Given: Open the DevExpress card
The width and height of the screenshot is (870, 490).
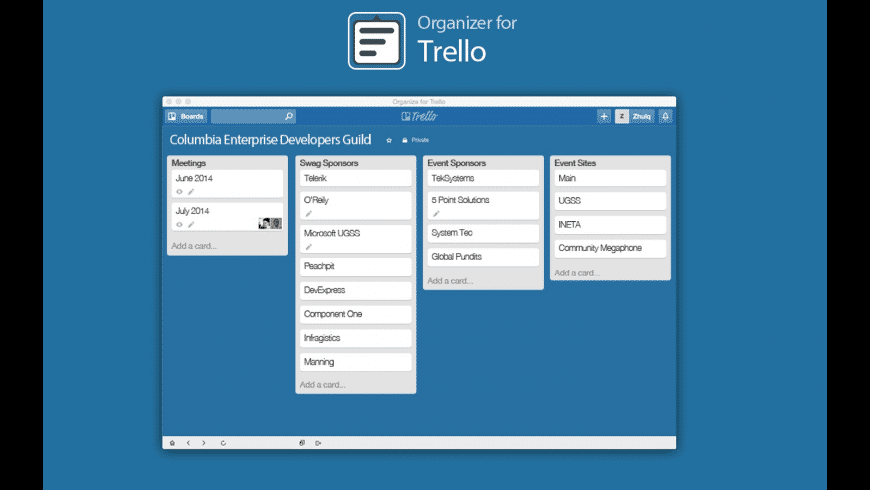Looking at the screenshot, I should tap(356, 290).
